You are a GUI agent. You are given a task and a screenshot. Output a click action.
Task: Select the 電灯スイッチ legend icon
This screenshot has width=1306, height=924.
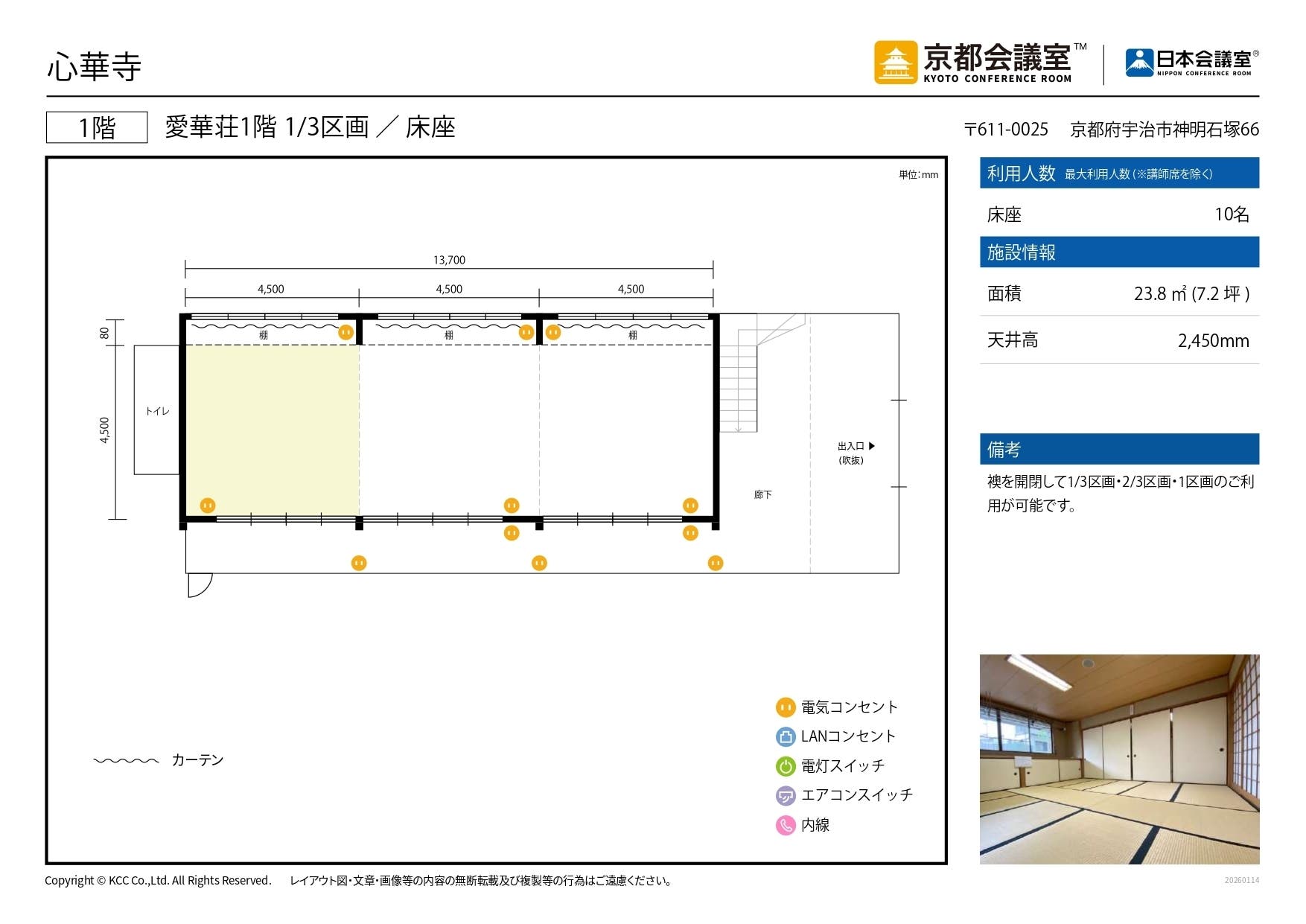pos(786,765)
